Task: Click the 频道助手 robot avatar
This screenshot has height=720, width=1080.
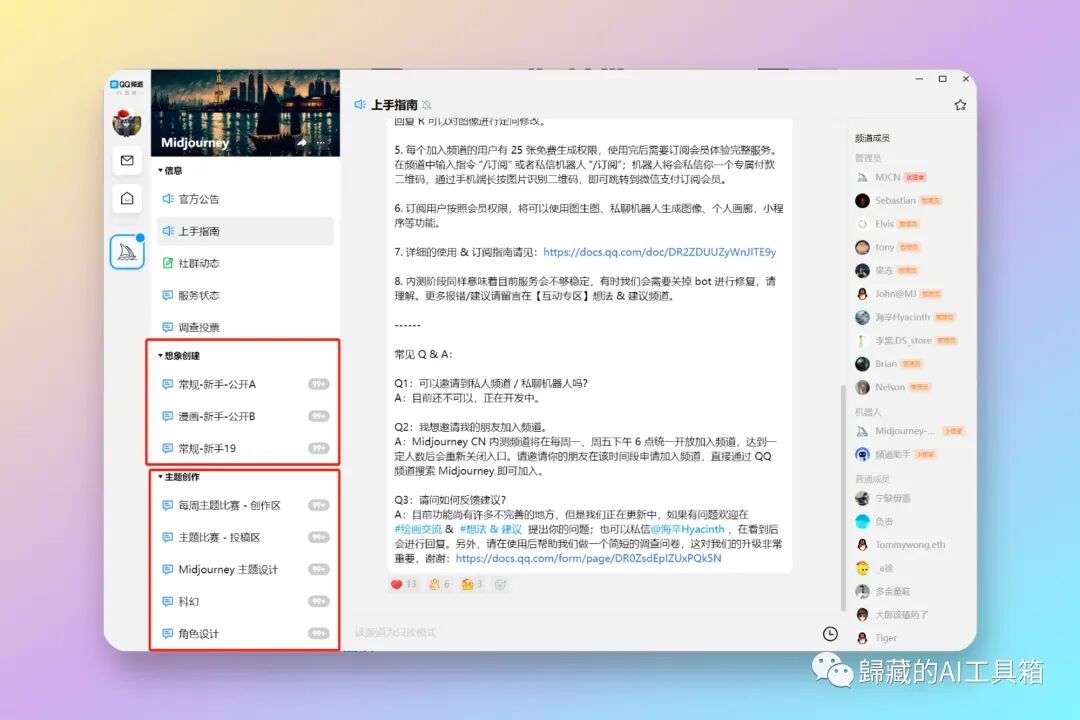Action: (862, 454)
